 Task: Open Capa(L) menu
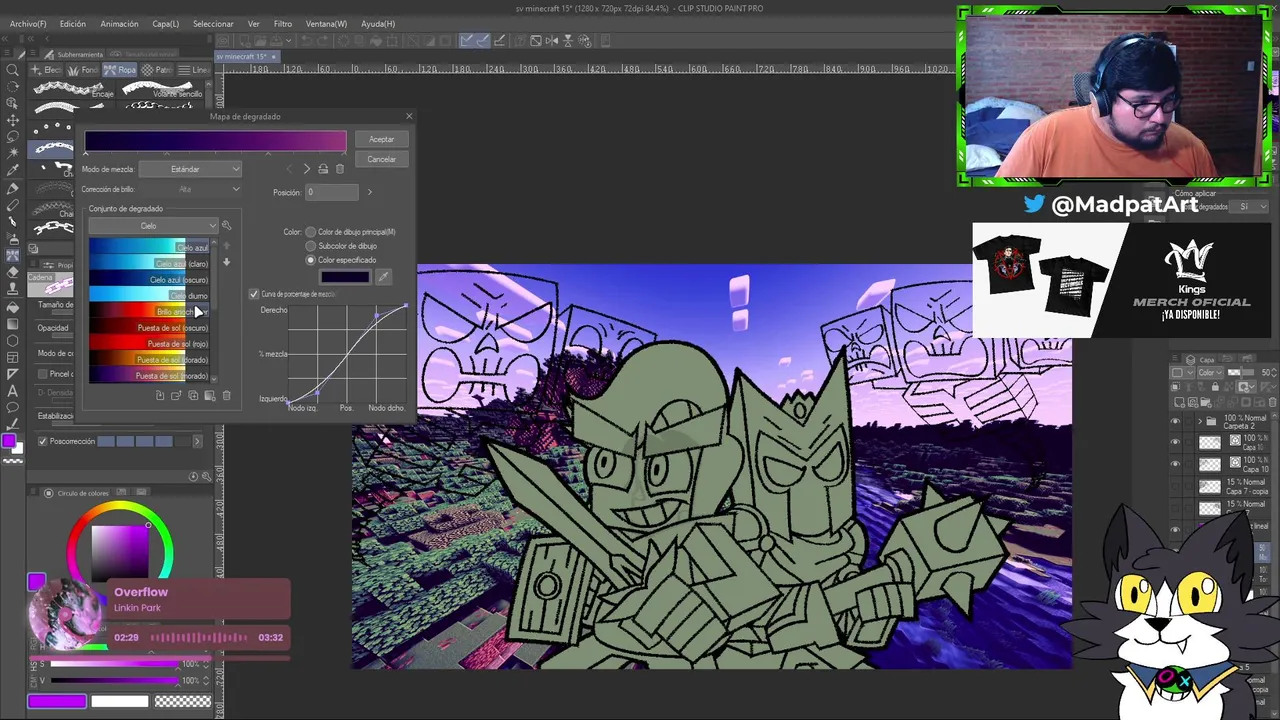coord(166,24)
